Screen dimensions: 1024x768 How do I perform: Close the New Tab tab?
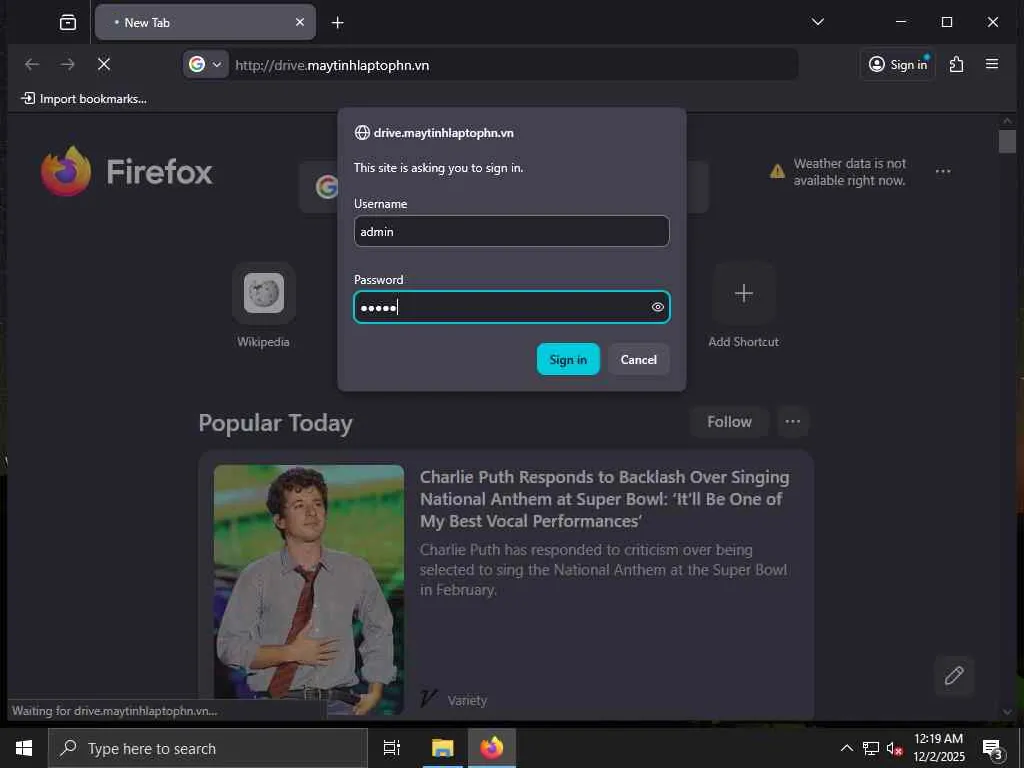click(x=300, y=22)
